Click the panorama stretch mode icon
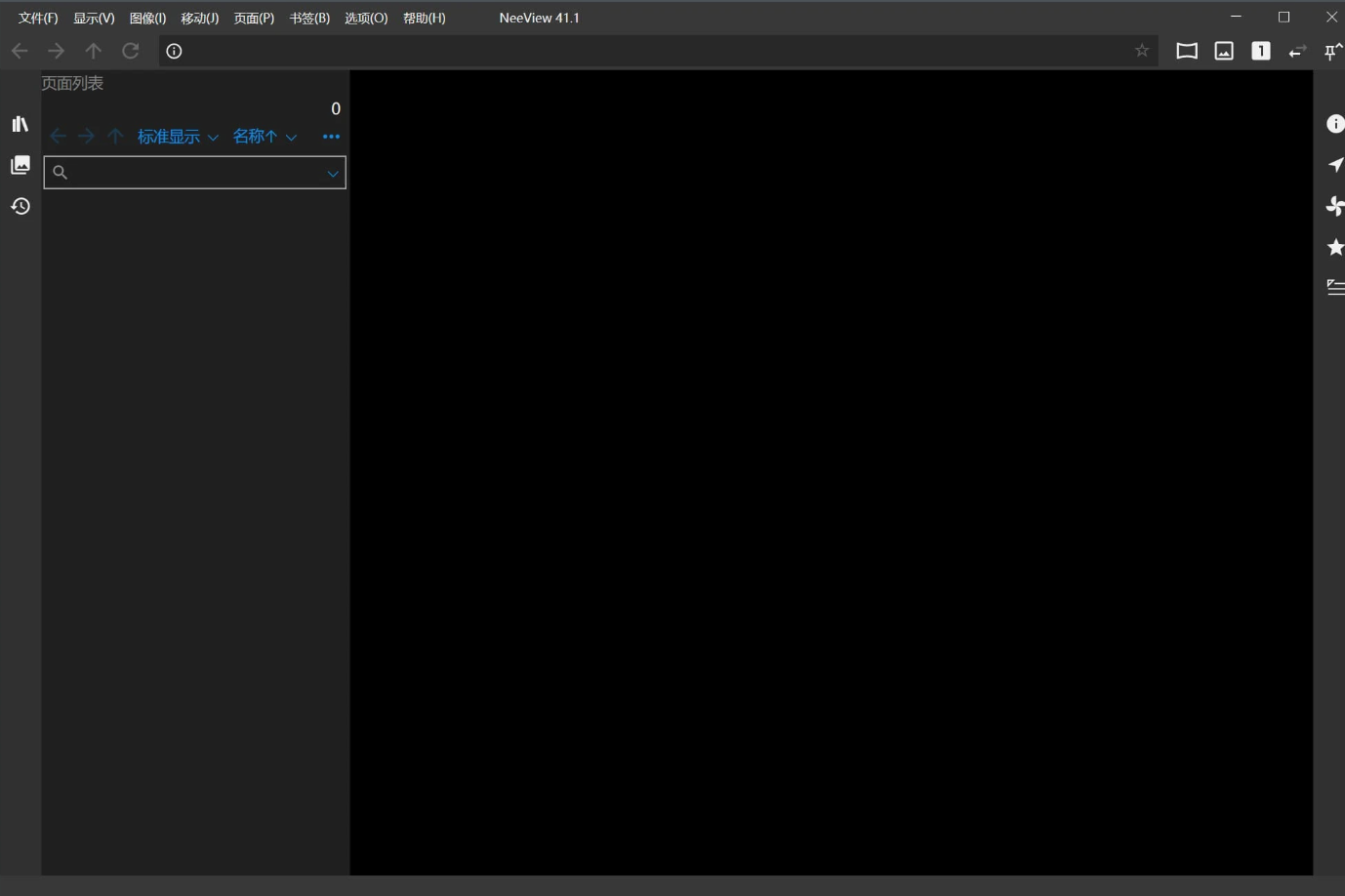The height and width of the screenshot is (896, 1345). [1187, 51]
